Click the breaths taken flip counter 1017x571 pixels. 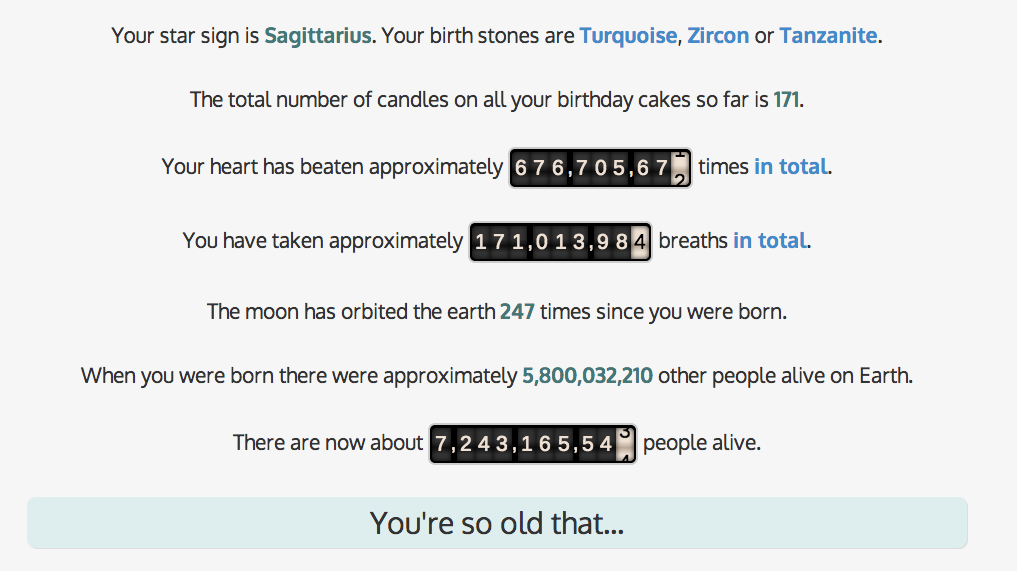coord(560,241)
